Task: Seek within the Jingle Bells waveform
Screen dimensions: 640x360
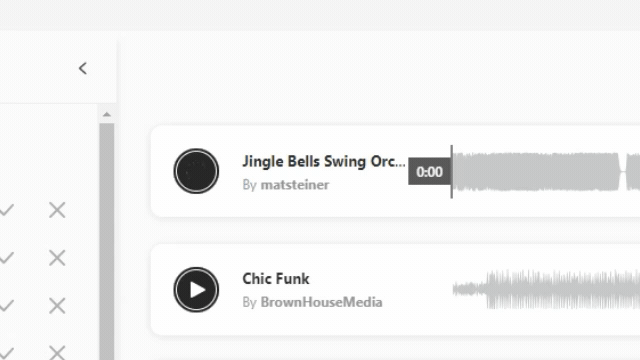Action: [546, 172]
